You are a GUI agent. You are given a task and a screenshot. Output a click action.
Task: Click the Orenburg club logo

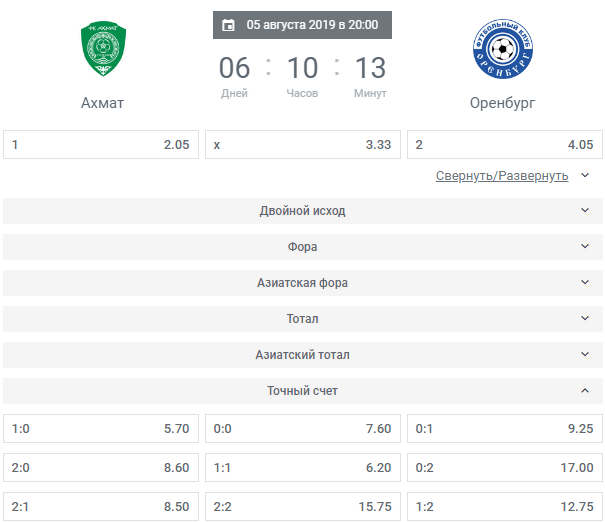[502, 49]
